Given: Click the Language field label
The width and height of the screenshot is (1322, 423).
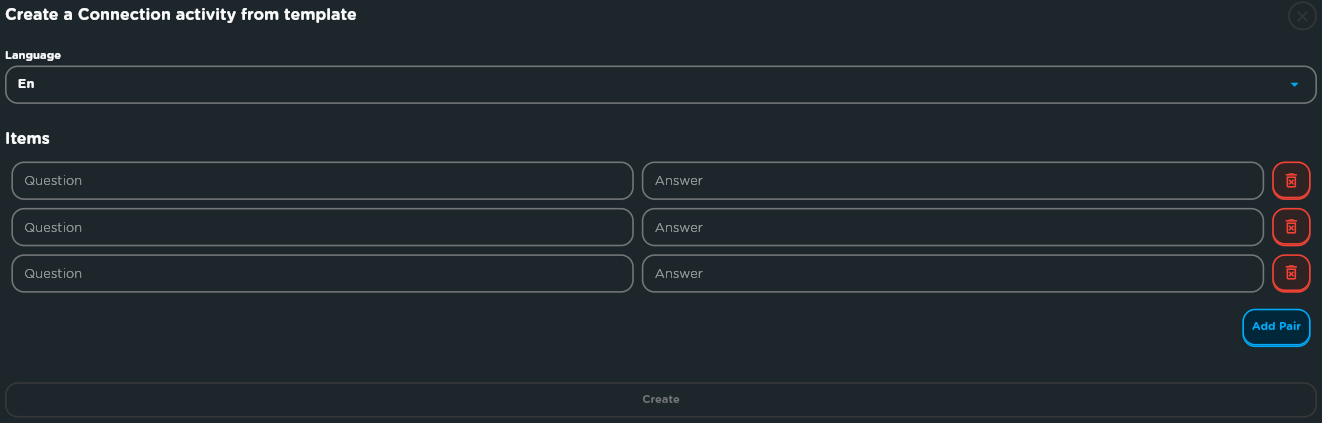Looking at the screenshot, I should (33, 55).
